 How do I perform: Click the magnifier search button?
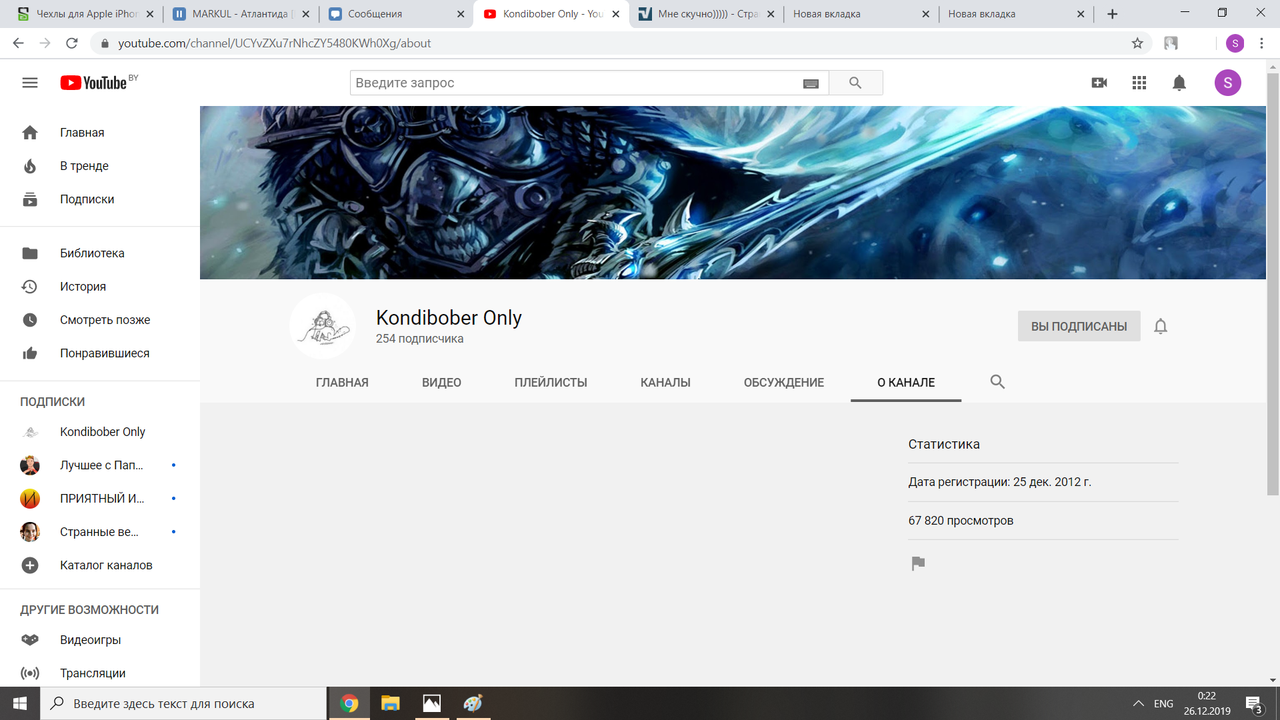pos(855,83)
